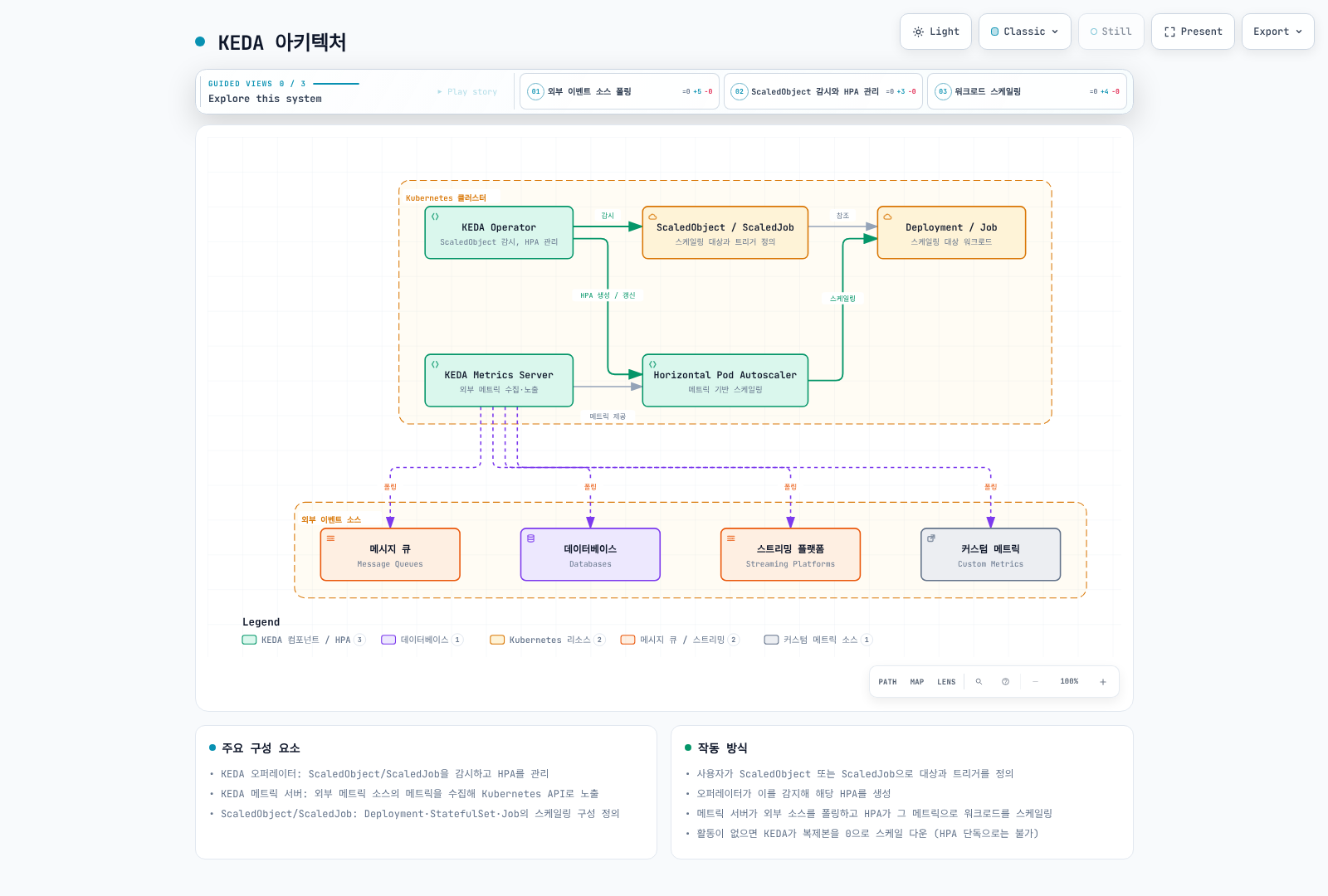
Task: Click the database icon on 데이터베이스 node
Action: pyautogui.click(x=530, y=538)
